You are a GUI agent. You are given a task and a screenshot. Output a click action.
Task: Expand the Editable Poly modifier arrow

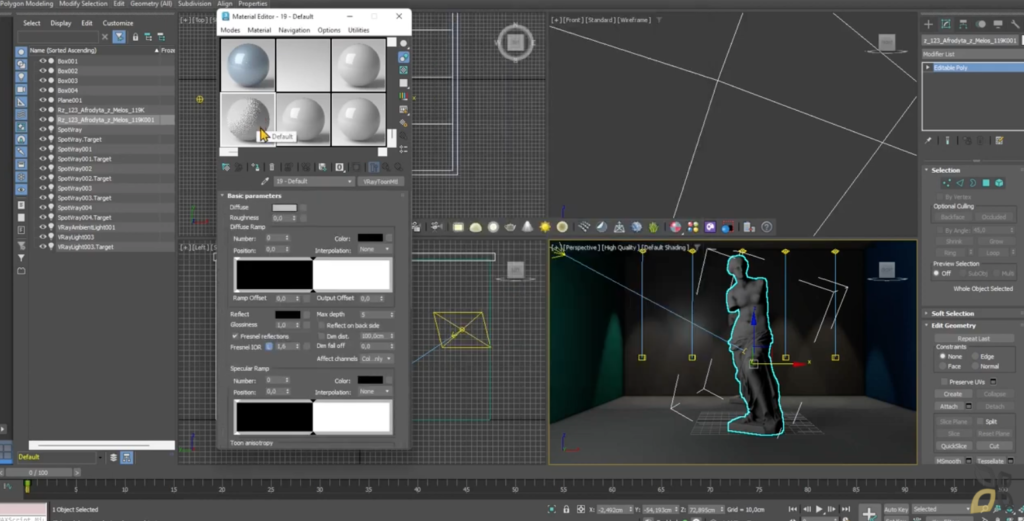point(928,68)
